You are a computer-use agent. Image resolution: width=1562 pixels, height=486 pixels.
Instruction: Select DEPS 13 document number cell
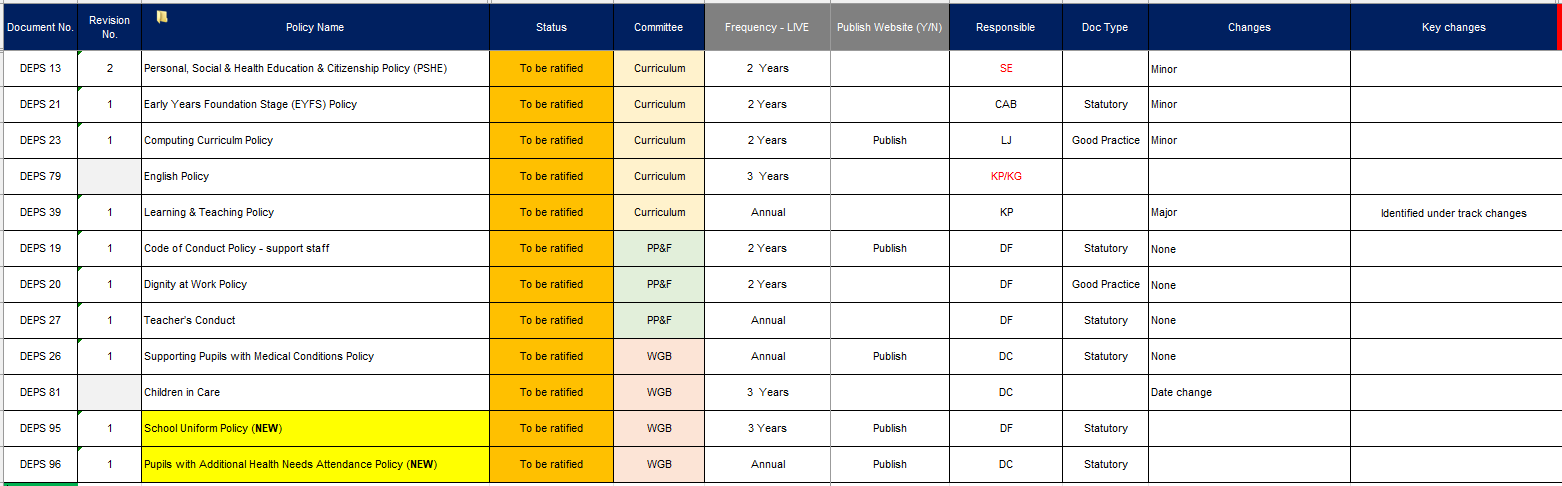pyautogui.click(x=39, y=69)
